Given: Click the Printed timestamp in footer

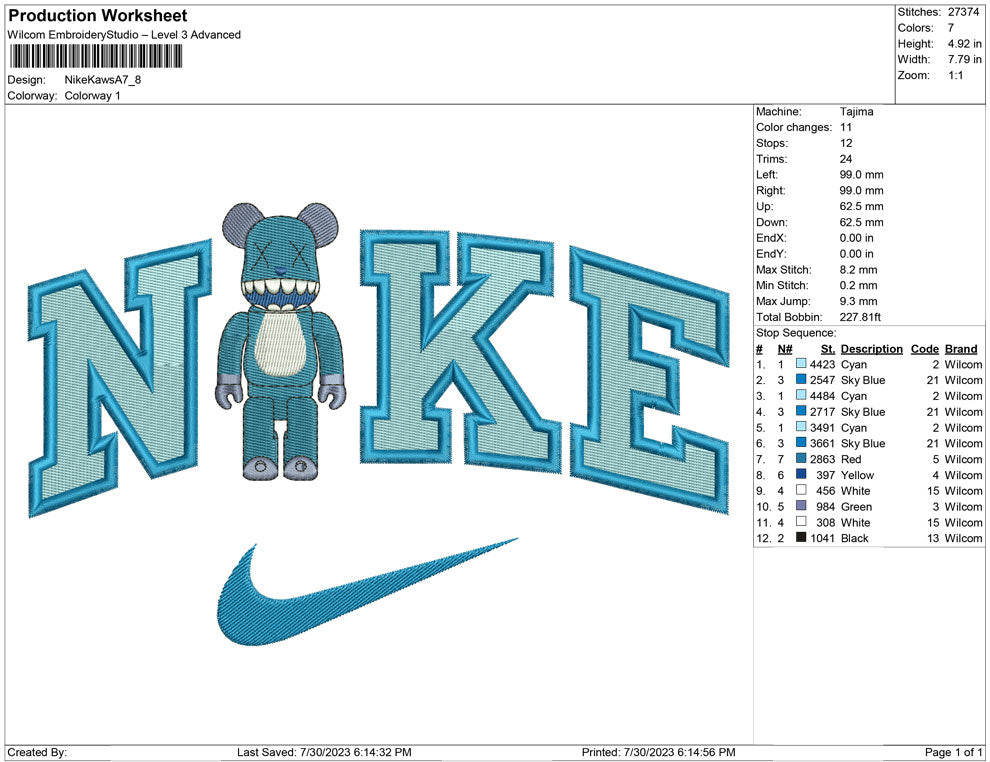Looking at the screenshot, I should [x=659, y=753].
